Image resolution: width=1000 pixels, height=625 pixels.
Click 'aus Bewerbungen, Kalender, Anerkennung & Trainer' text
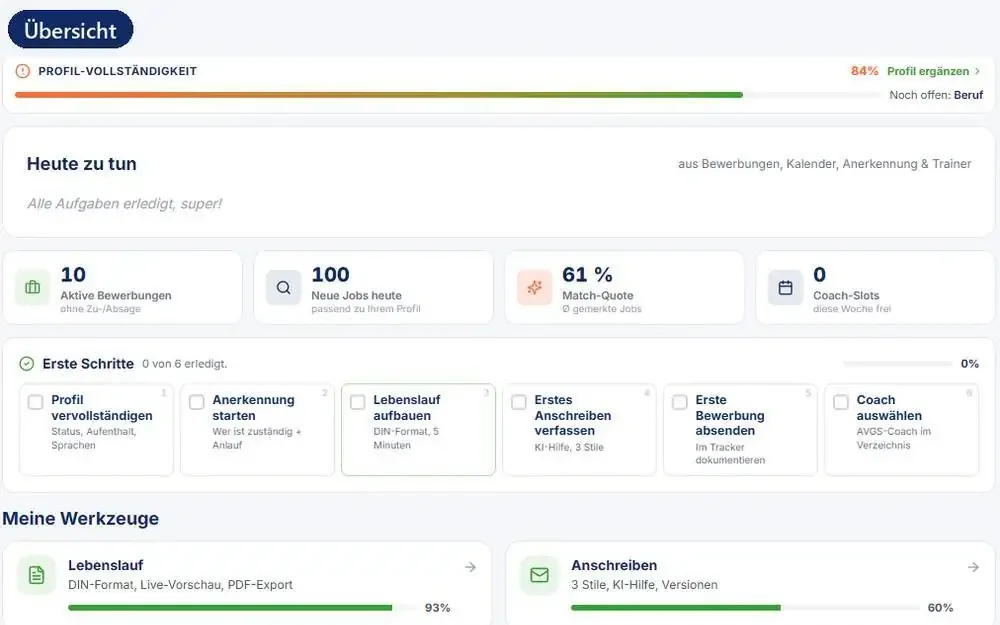825,164
